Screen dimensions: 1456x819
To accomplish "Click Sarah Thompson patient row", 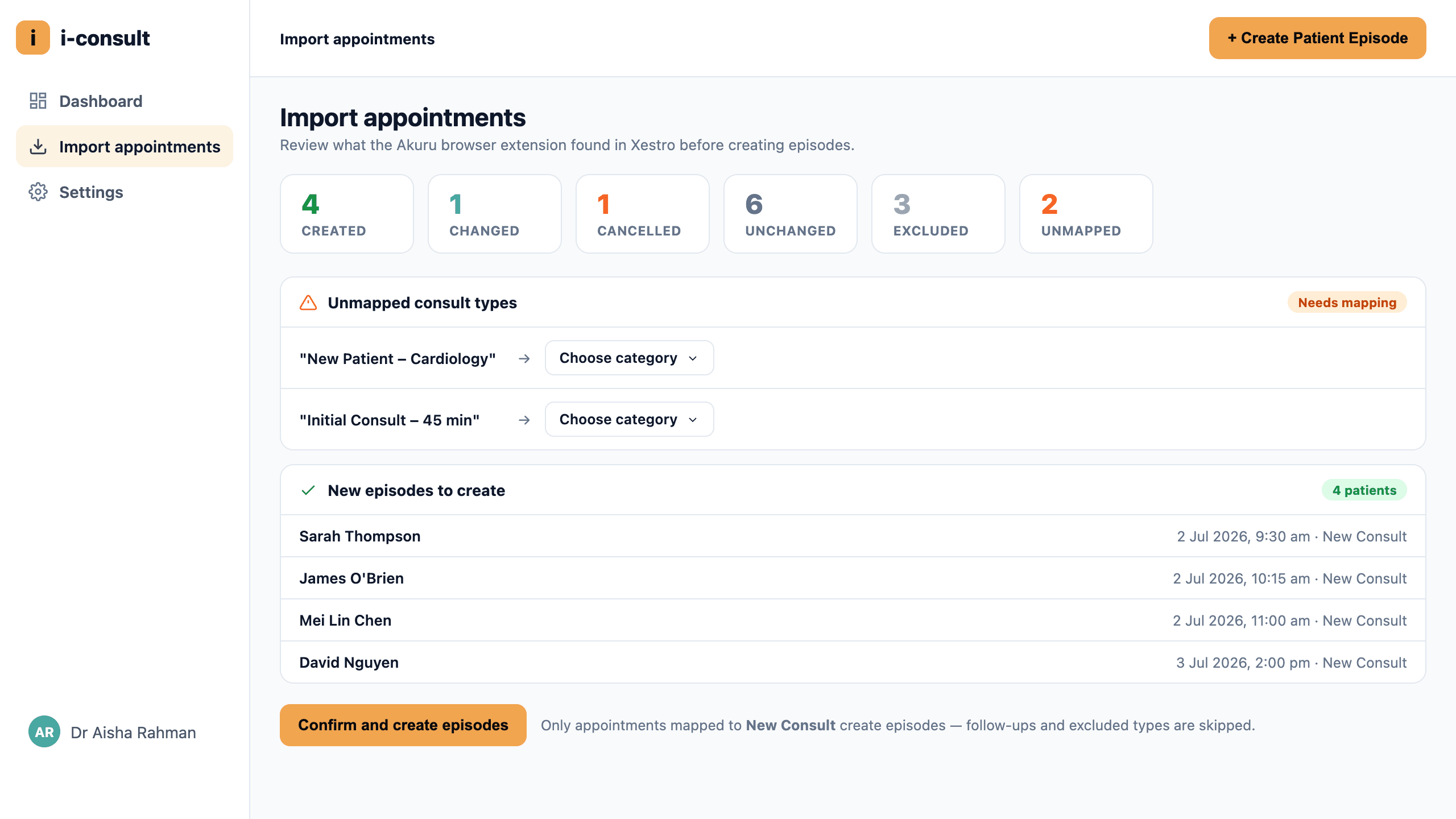I will 853,536.
